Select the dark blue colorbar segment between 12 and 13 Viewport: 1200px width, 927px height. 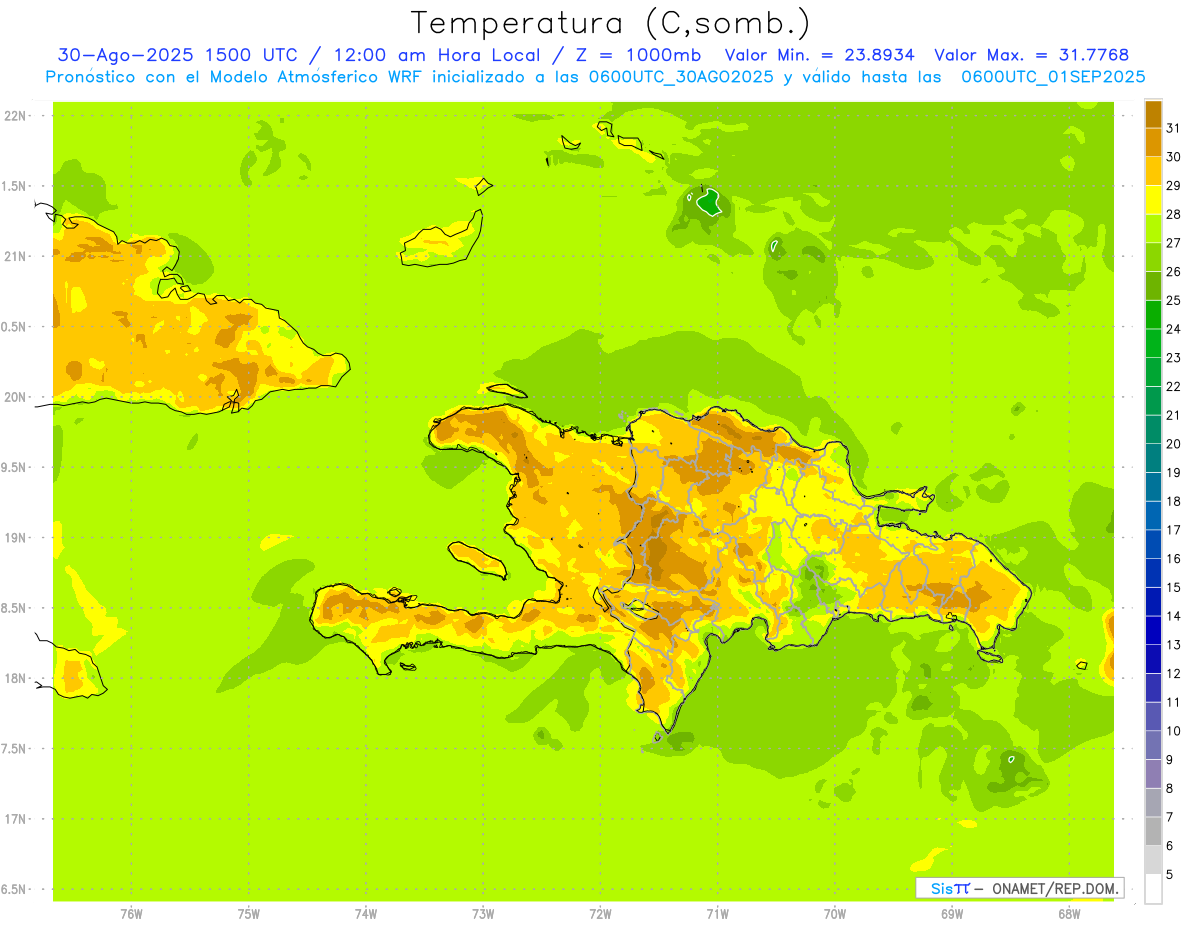1153,659
